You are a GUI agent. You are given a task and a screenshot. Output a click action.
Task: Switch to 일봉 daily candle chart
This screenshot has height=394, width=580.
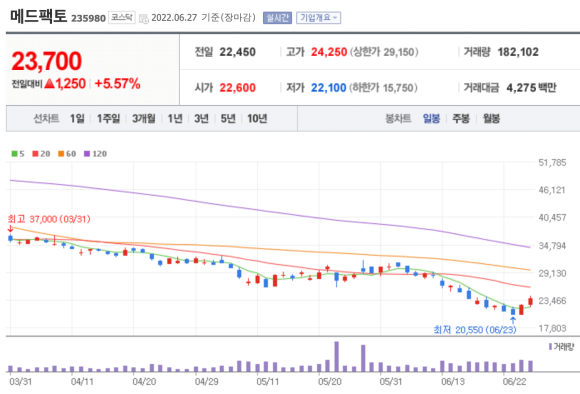(x=431, y=119)
